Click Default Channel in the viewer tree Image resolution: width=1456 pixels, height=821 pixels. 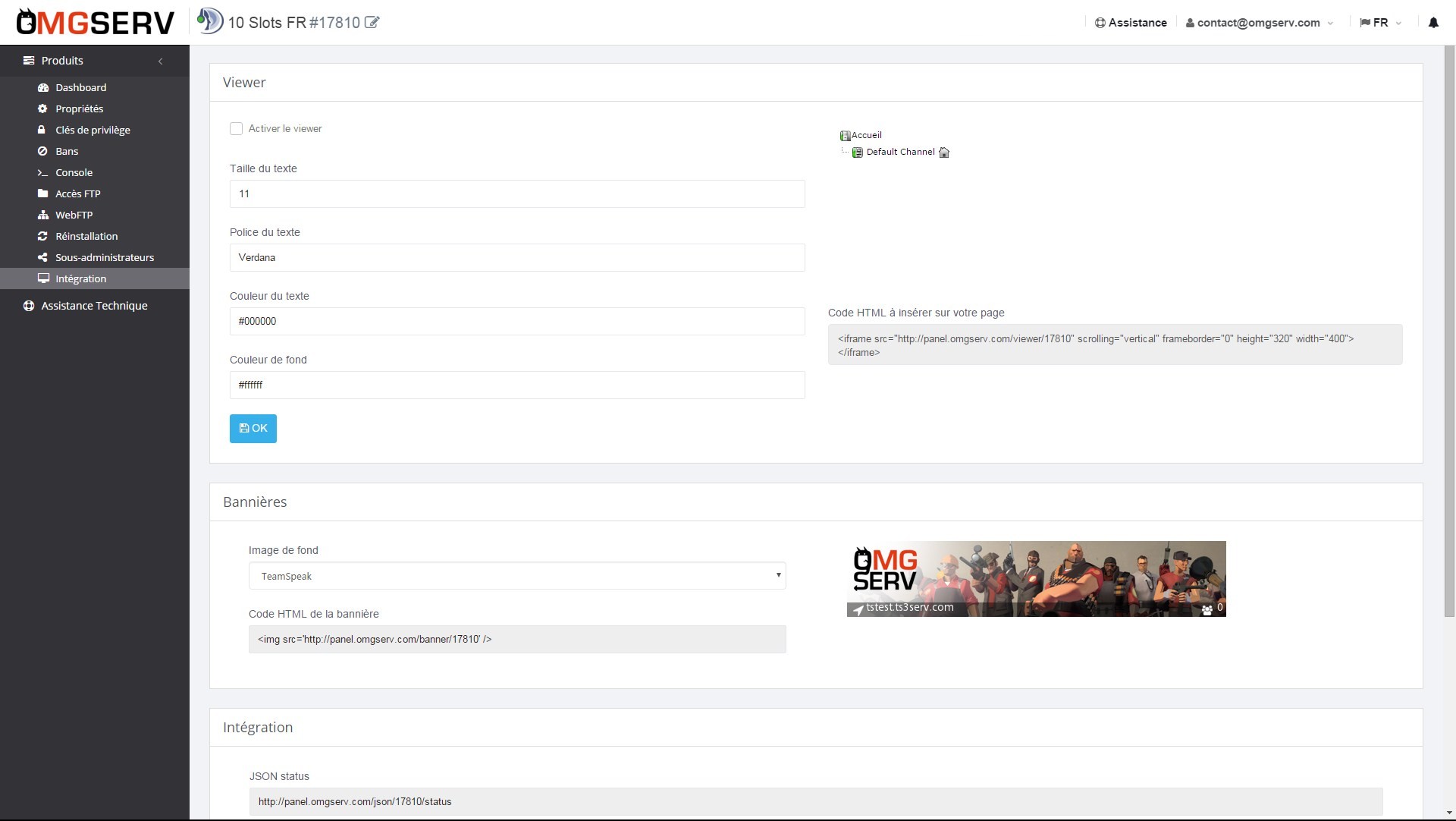pyautogui.click(x=901, y=153)
